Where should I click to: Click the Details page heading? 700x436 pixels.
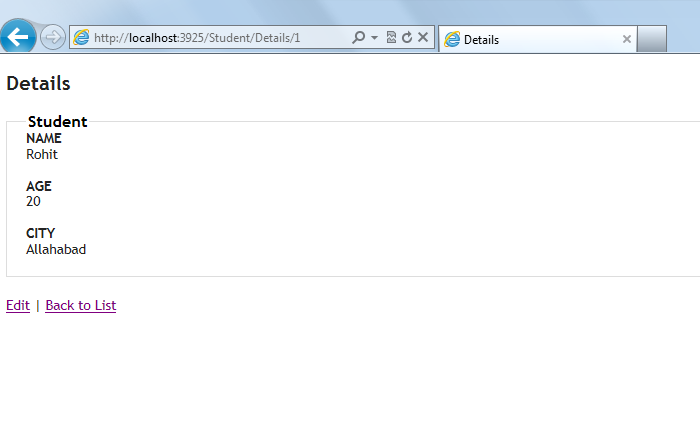(x=38, y=84)
